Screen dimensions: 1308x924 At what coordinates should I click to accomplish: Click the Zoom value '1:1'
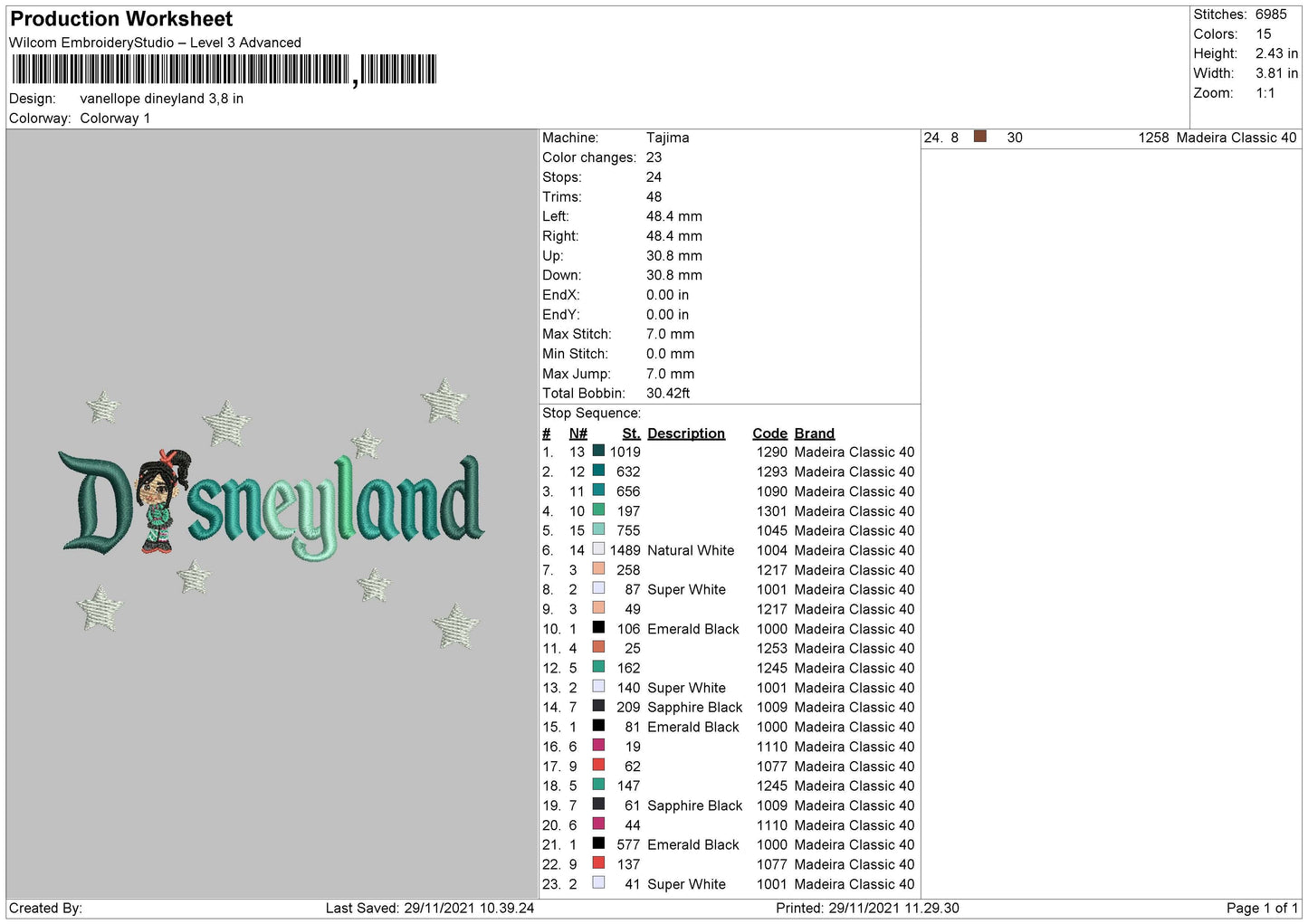(x=1265, y=93)
